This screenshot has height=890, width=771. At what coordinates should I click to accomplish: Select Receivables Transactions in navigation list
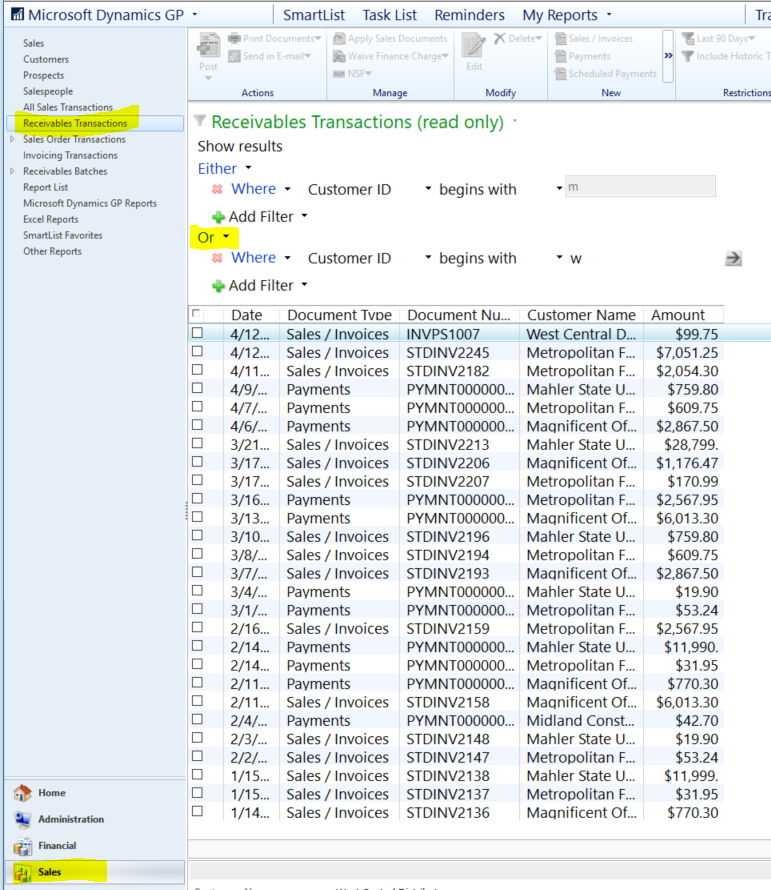click(x=75, y=123)
